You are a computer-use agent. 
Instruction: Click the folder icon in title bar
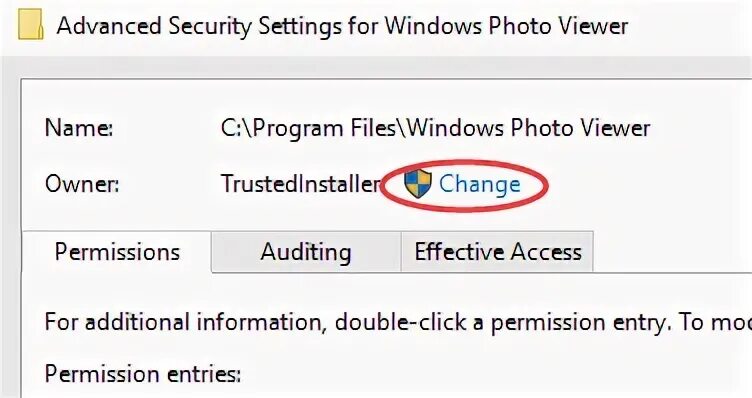pos(31,26)
